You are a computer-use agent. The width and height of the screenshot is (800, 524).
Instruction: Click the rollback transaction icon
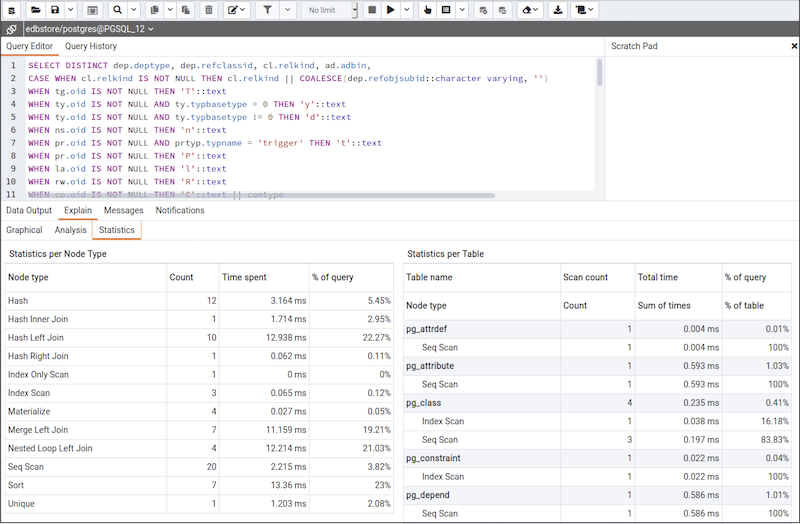(503, 10)
